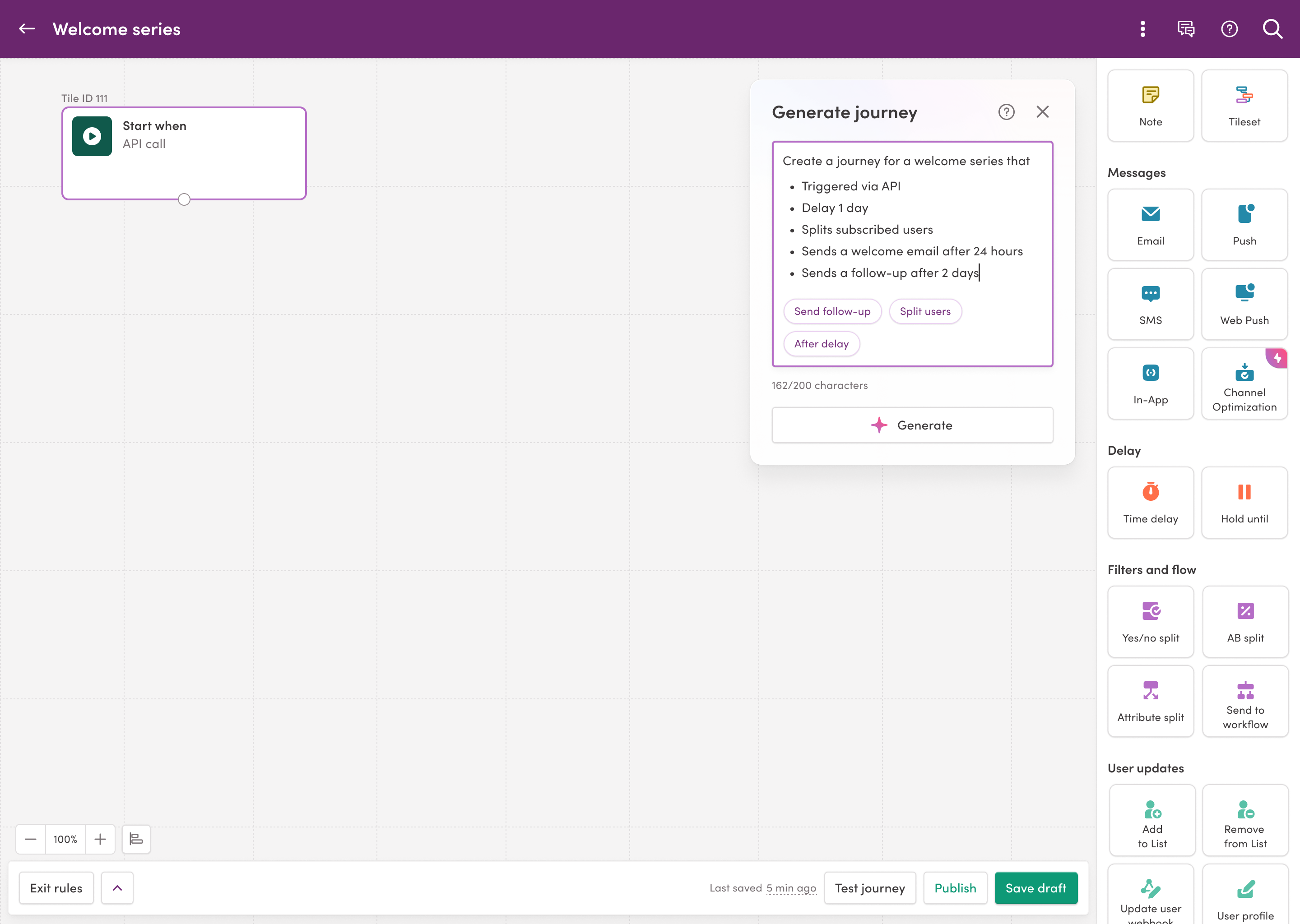Choose the Send follow-up suggestion chip
This screenshot has height=924, width=1300.
832,311
